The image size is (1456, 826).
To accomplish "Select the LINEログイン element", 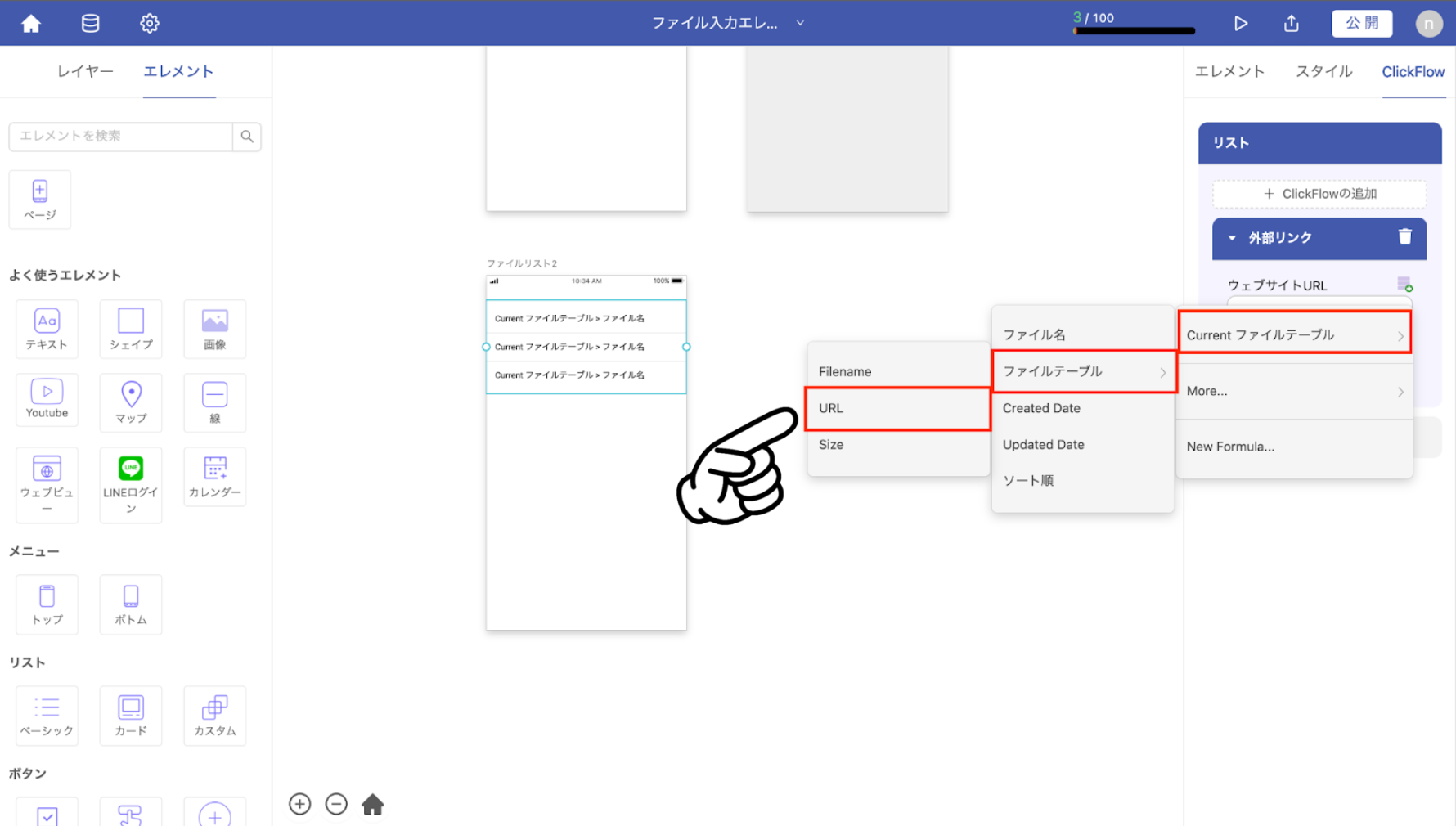I will 131,484.
